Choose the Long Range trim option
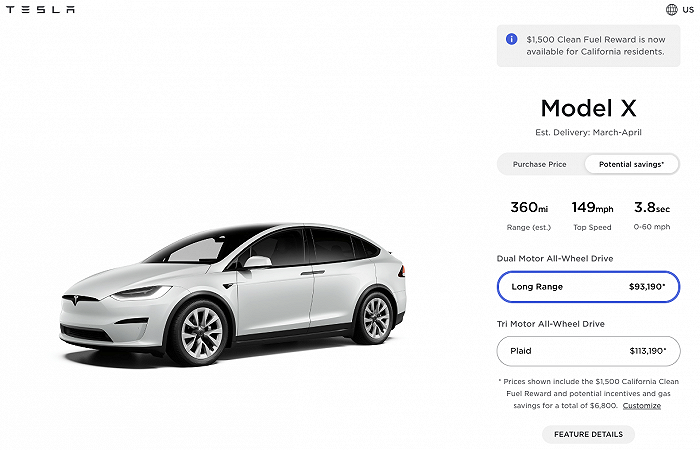 [588, 287]
